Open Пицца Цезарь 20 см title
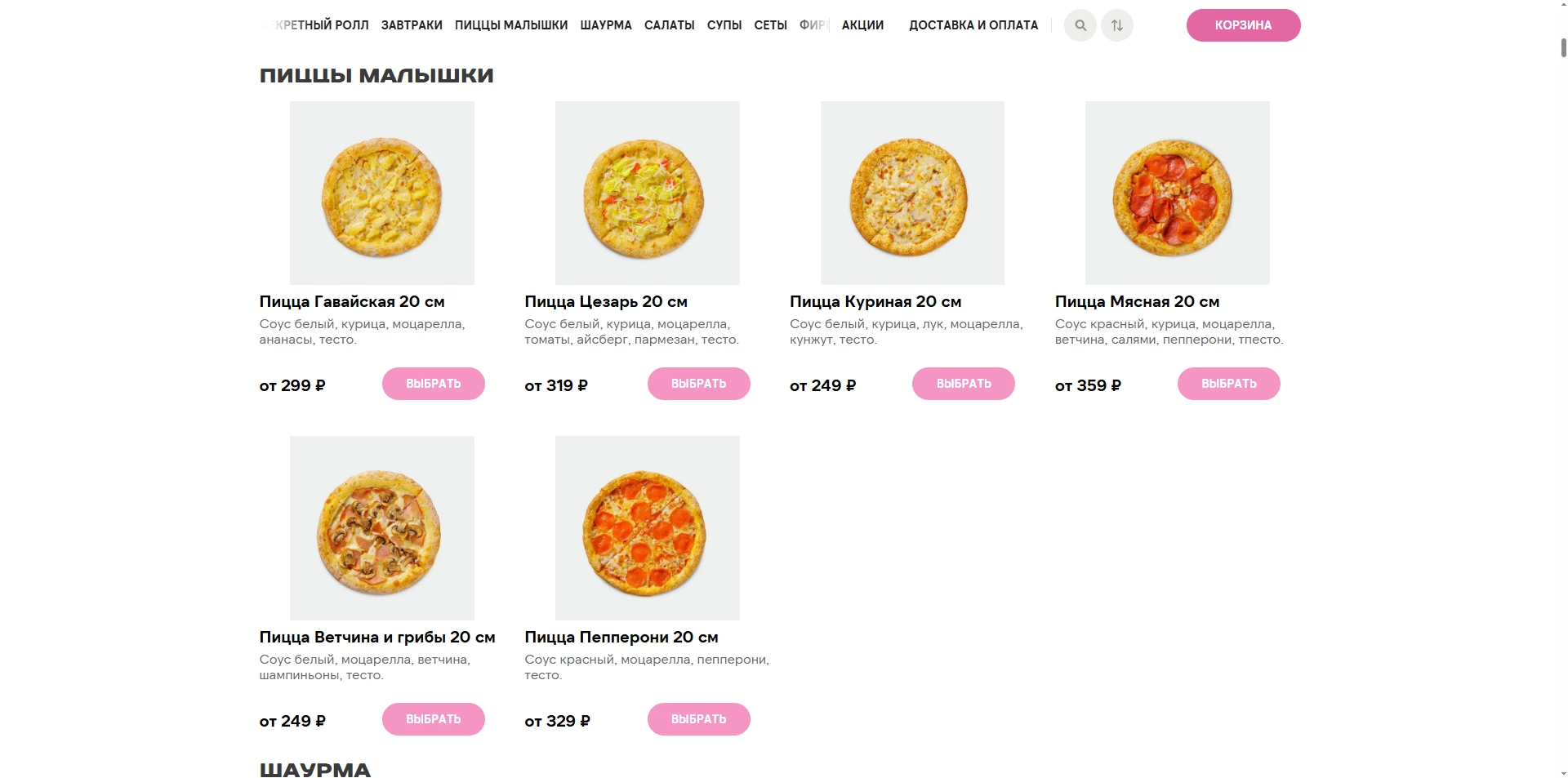 click(606, 302)
